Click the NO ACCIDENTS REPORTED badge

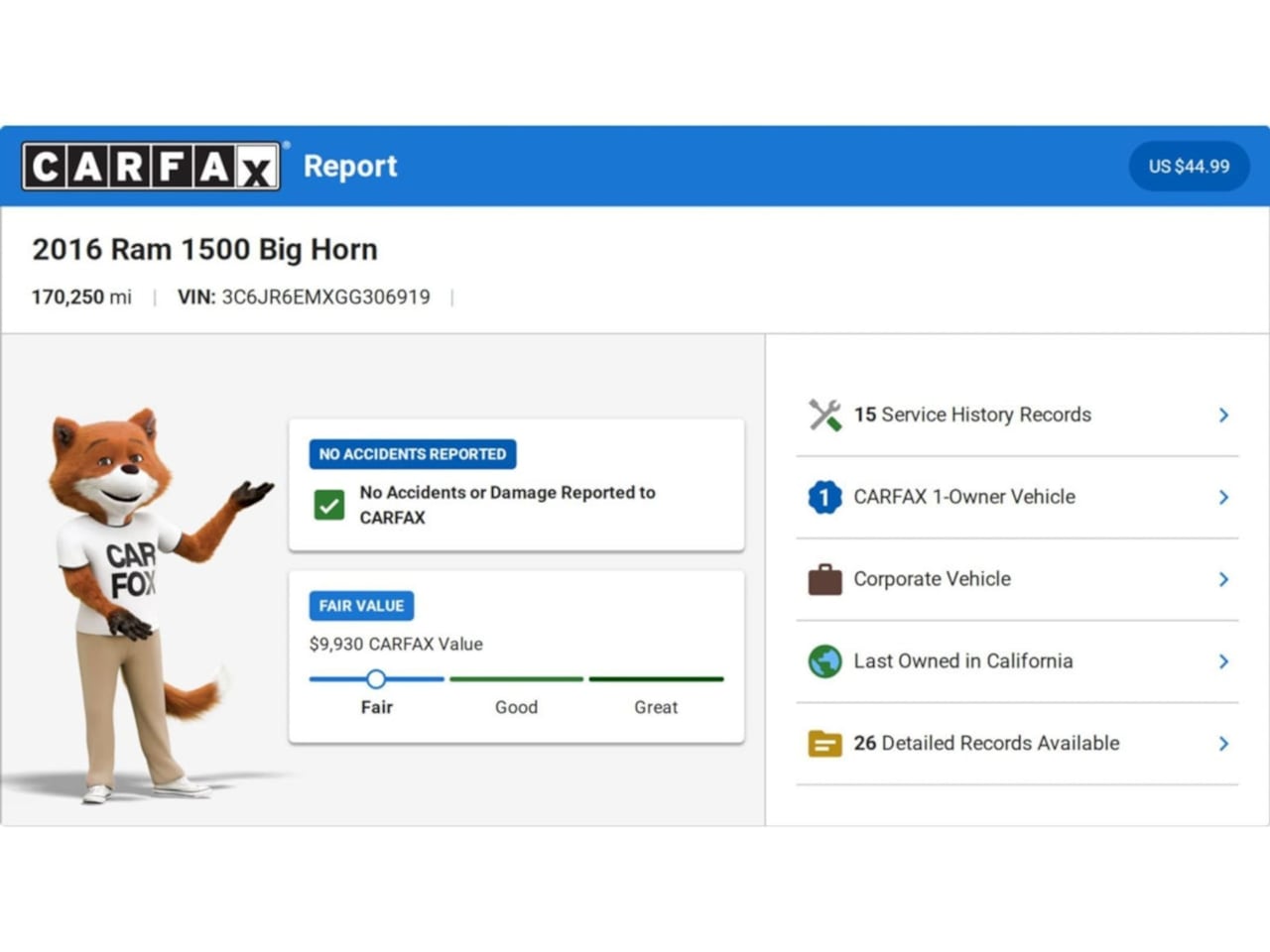pyautogui.click(x=413, y=454)
